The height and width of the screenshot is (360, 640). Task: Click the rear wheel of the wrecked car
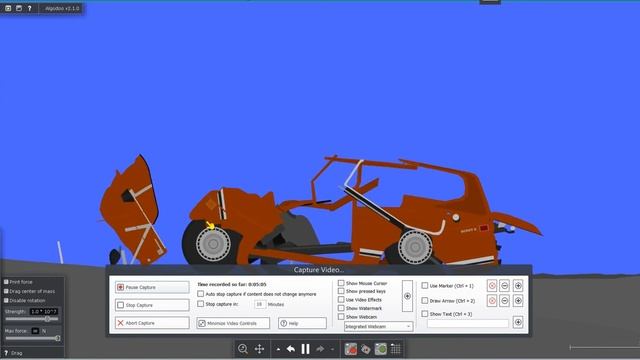(x=414, y=246)
